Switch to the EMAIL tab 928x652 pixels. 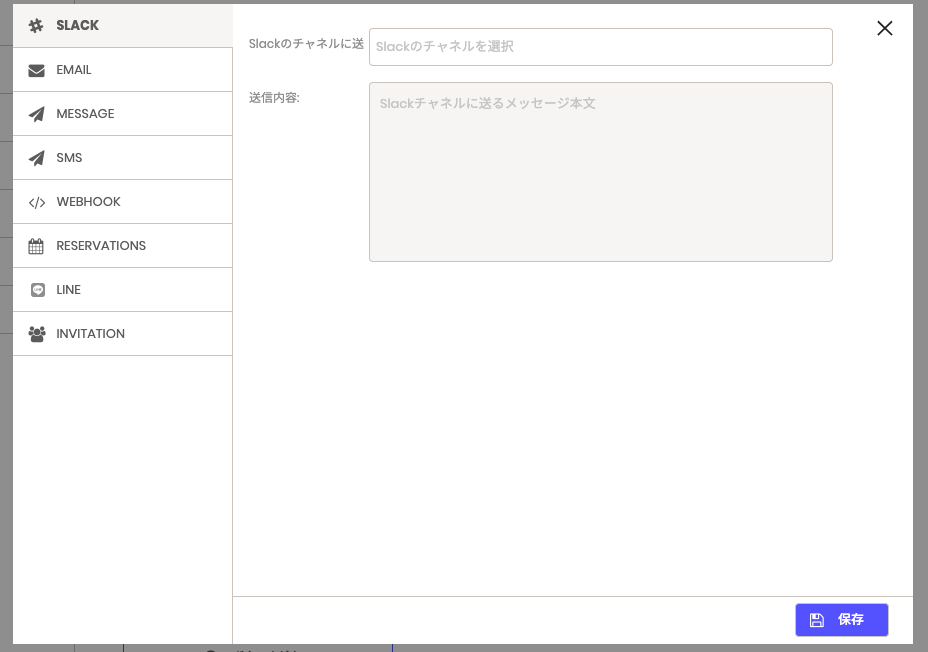pos(123,70)
